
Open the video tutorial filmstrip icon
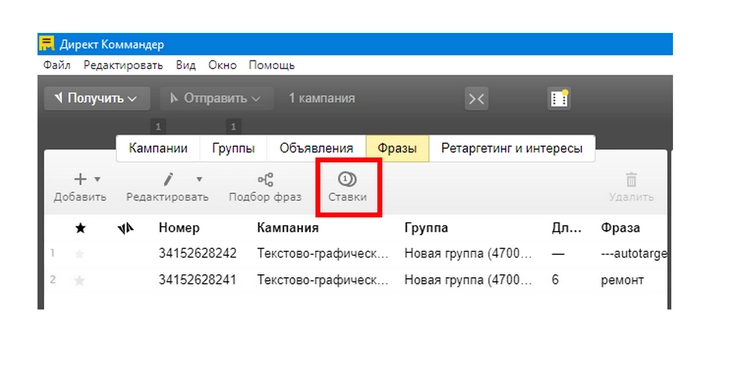(x=559, y=98)
